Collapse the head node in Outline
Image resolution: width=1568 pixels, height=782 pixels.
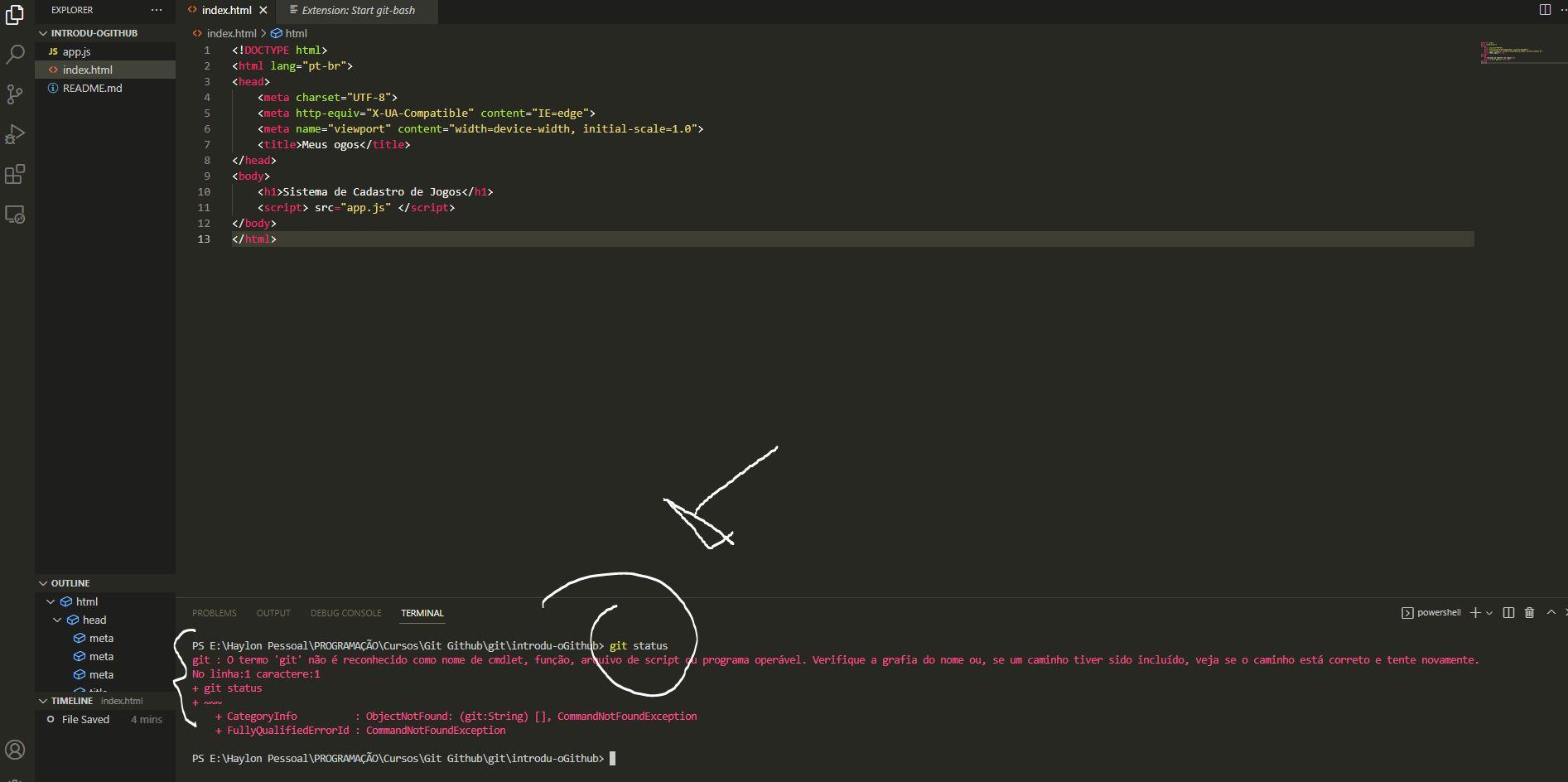[x=57, y=620]
